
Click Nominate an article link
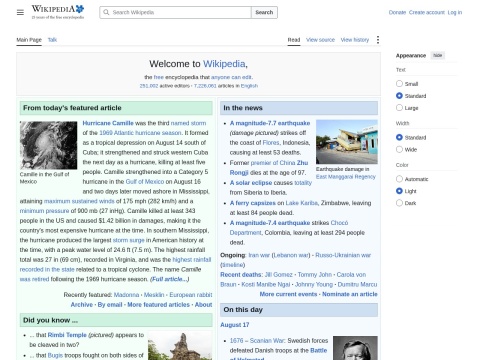click(350, 294)
